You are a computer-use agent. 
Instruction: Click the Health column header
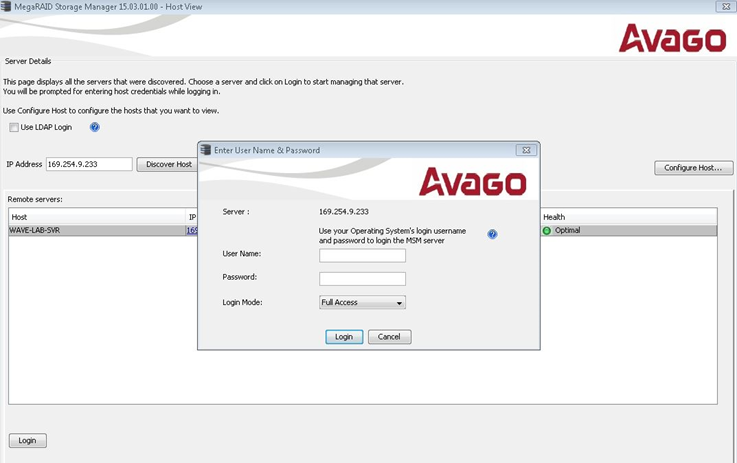click(629, 217)
